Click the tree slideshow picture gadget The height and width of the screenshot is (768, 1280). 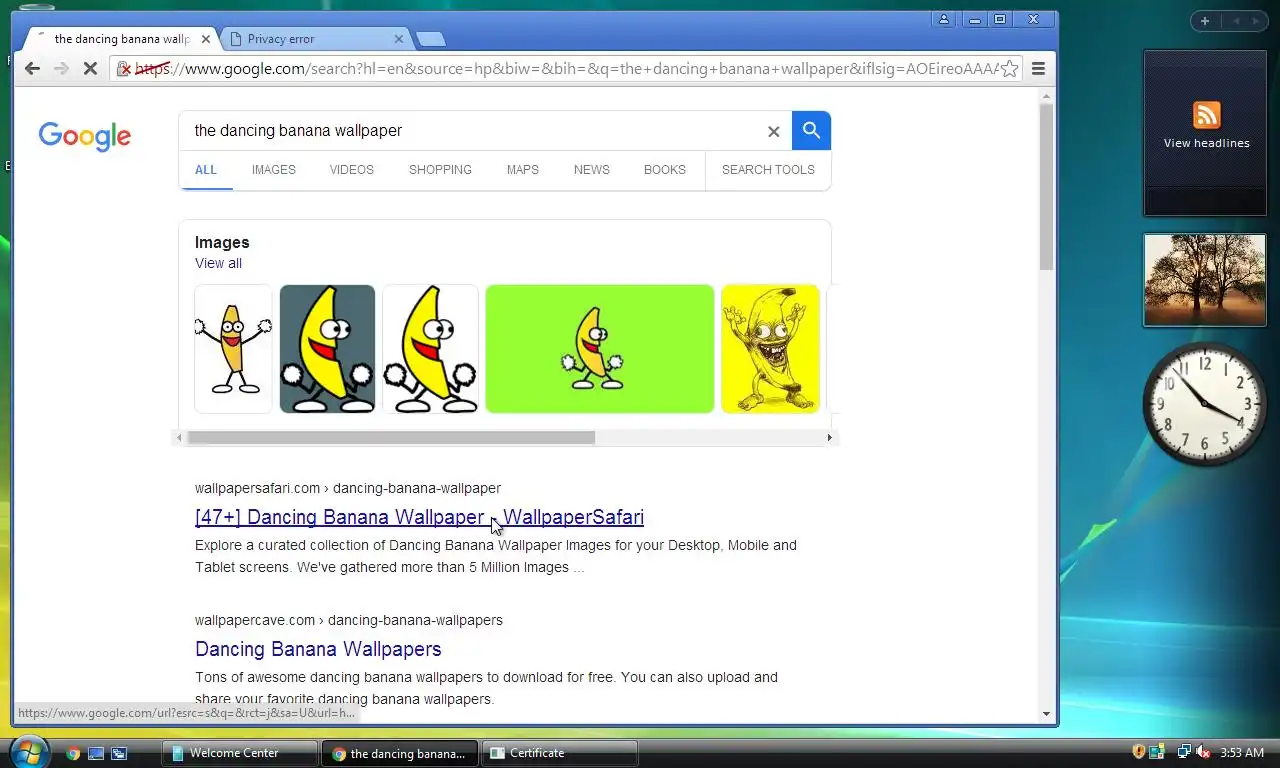1205,280
